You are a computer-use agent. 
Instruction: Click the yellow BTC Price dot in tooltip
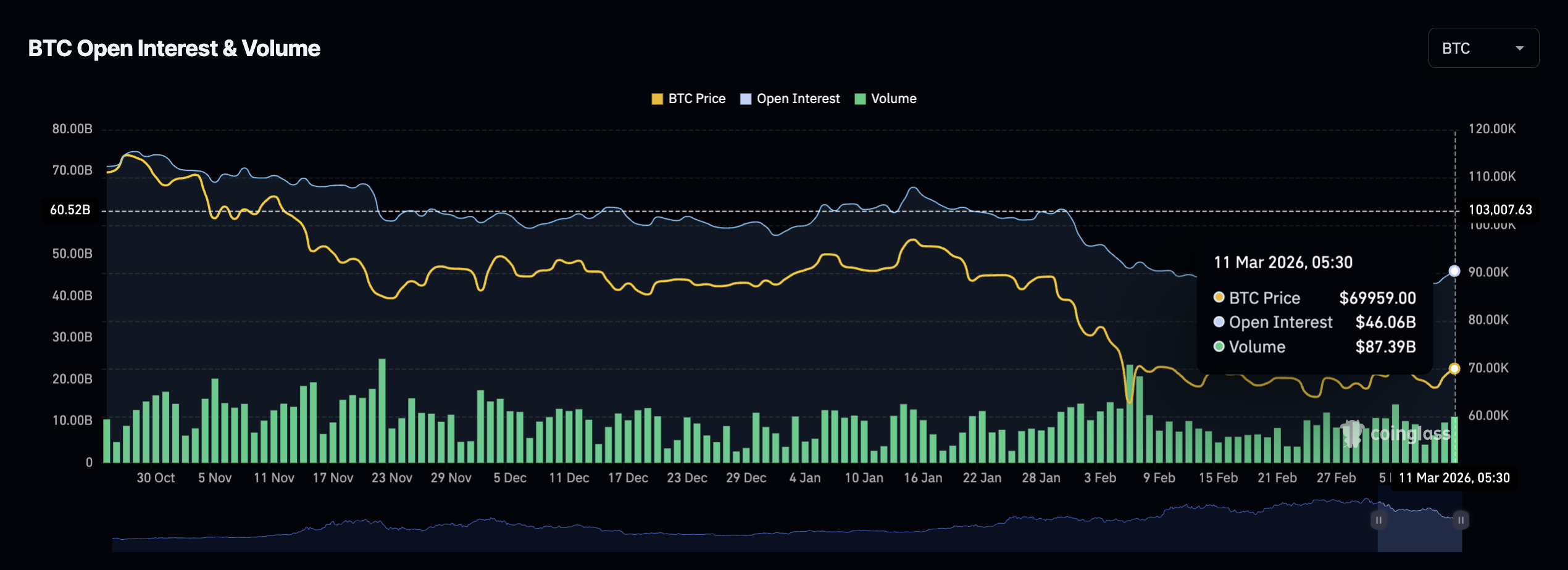coord(1219,297)
